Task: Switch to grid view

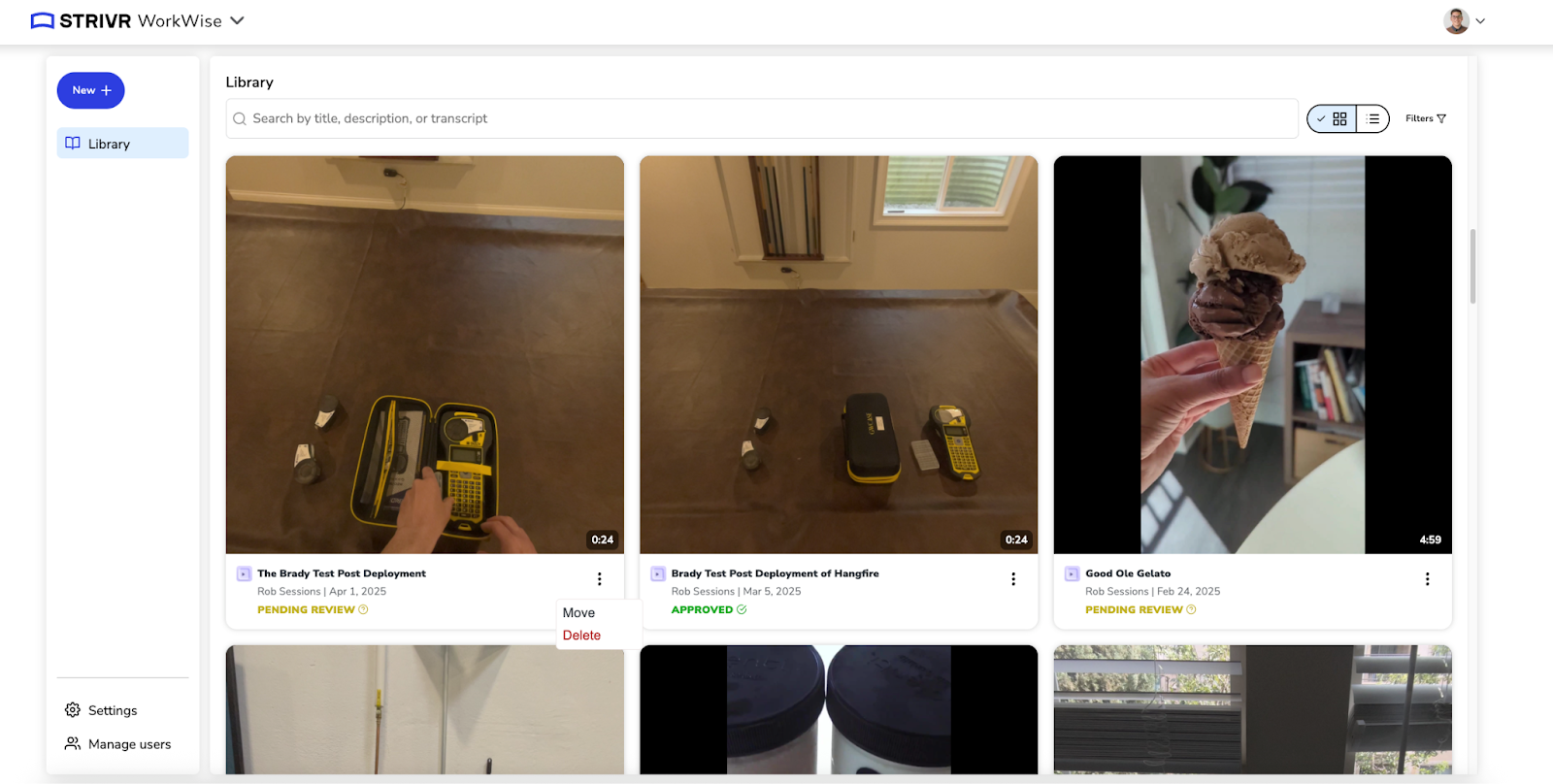Action: click(1332, 118)
